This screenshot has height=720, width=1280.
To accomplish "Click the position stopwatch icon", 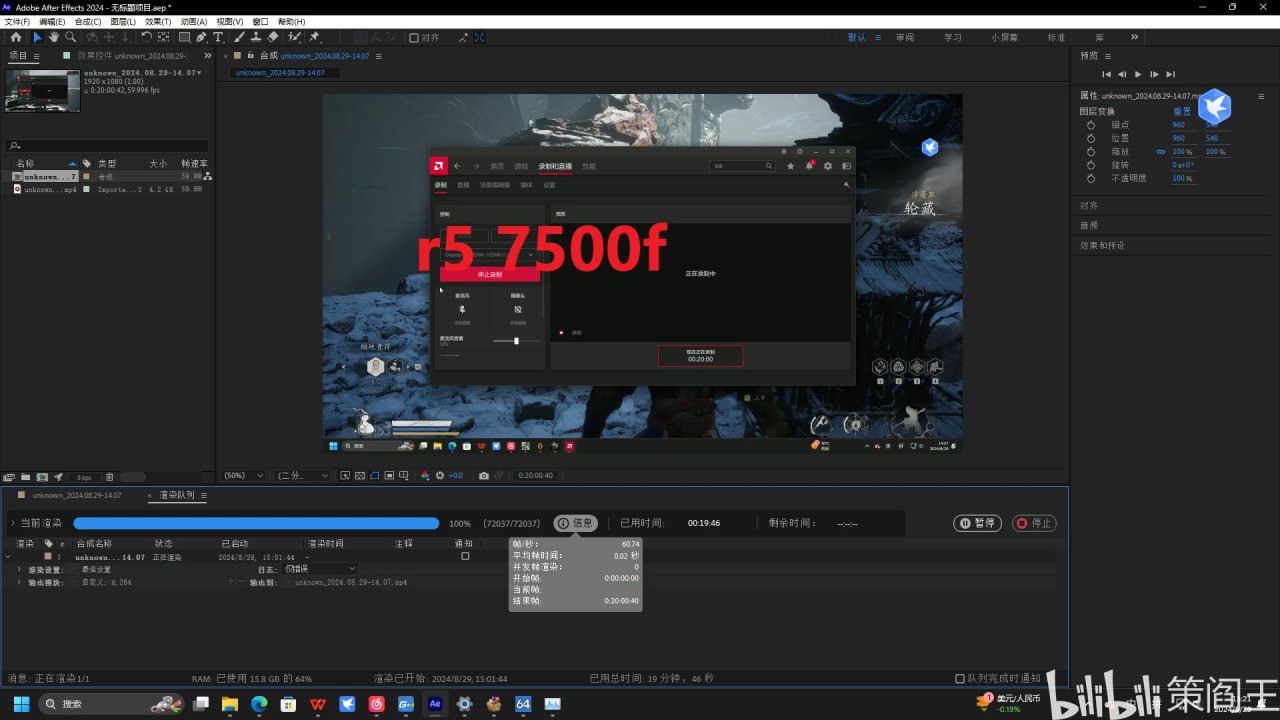I will coord(1091,138).
